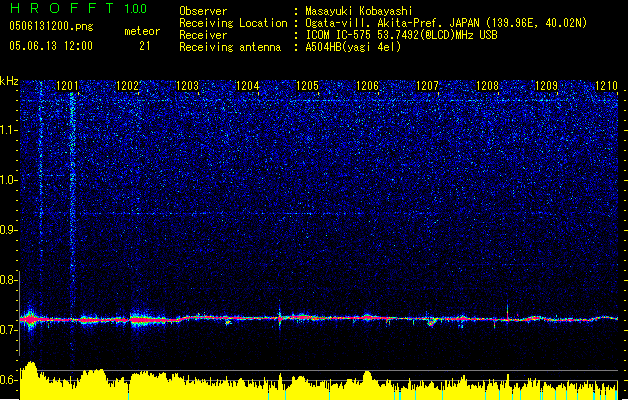The width and height of the screenshot is (629, 400).
Task: Click the 1.0 frequency axis label
Action: point(9,180)
